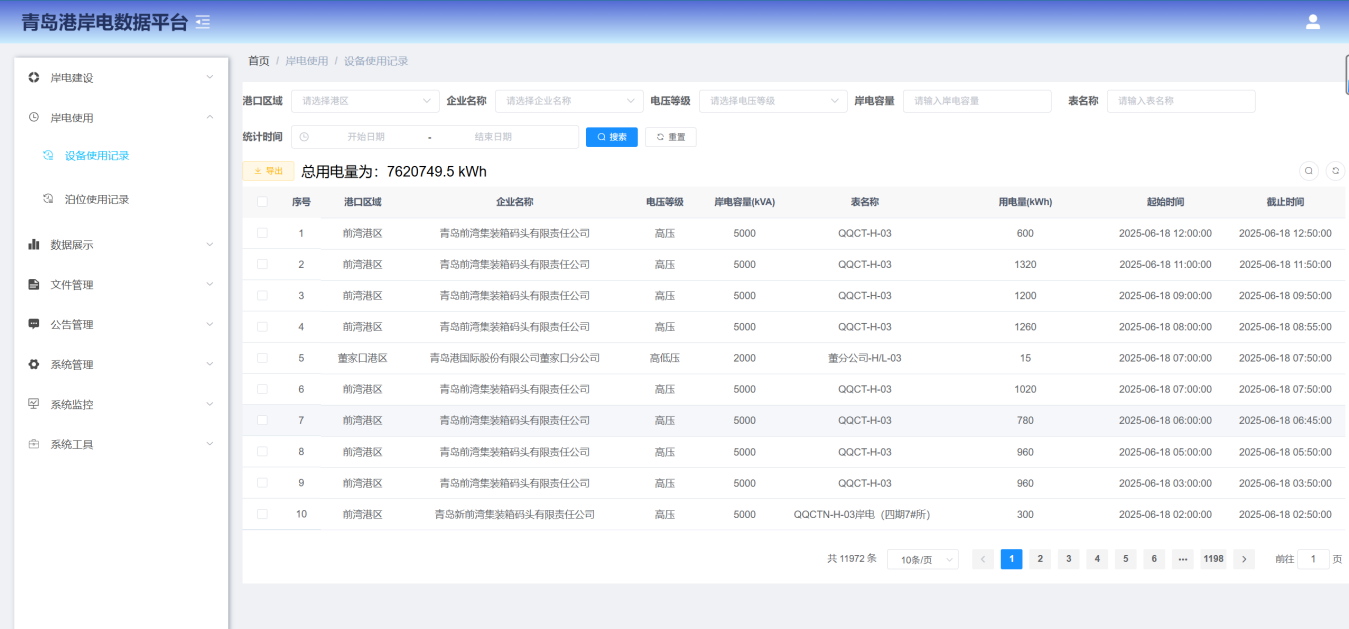Go to page 3
The height and width of the screenshot is (629, 1349).
tap(1069, 559)
